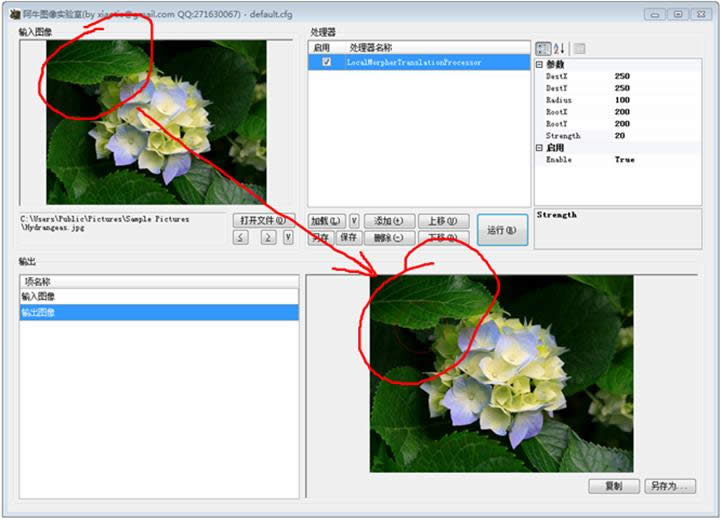Click the alphabetical sort icon in property grid
Screen dimensions: 722x520
(x=559, y=48)
